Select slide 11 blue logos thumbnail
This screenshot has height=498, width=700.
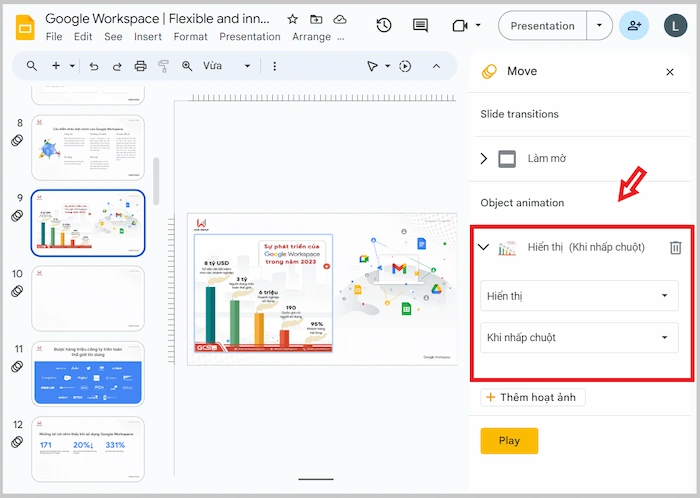(88, 374)
